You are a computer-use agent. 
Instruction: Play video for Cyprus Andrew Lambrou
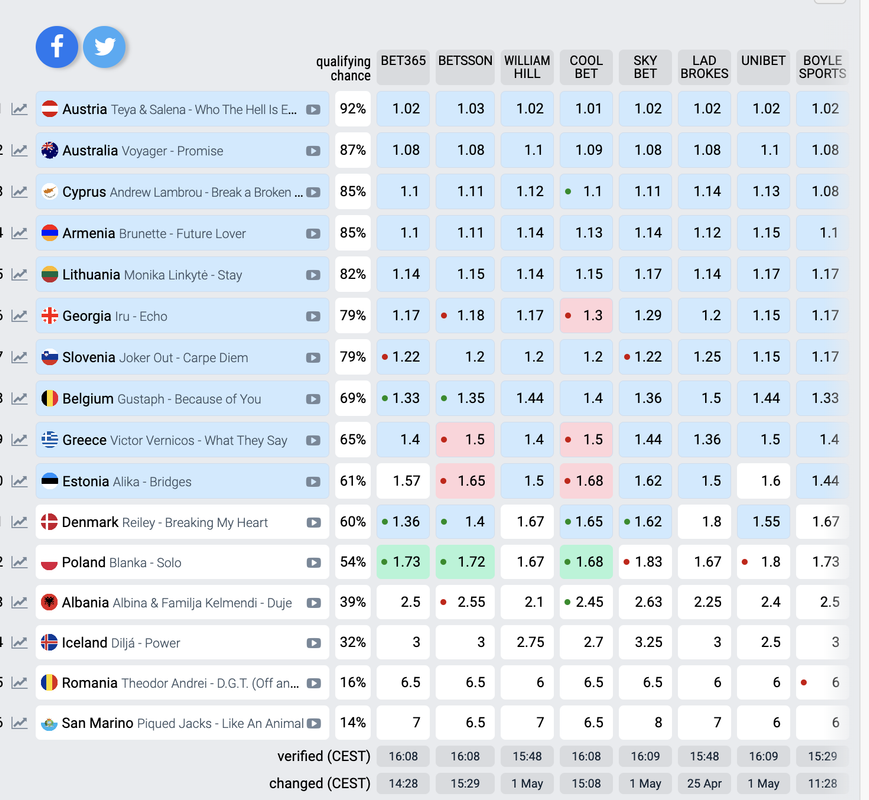(x=313, y=192)
